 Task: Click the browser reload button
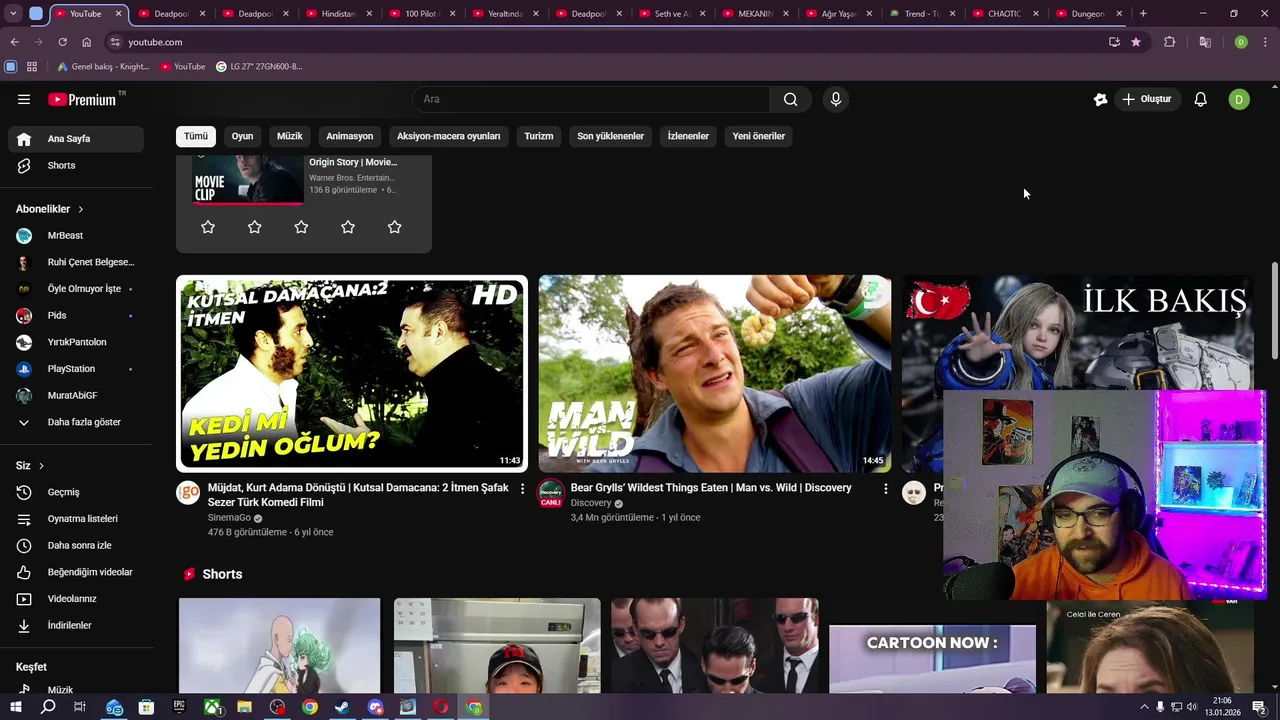62,42
